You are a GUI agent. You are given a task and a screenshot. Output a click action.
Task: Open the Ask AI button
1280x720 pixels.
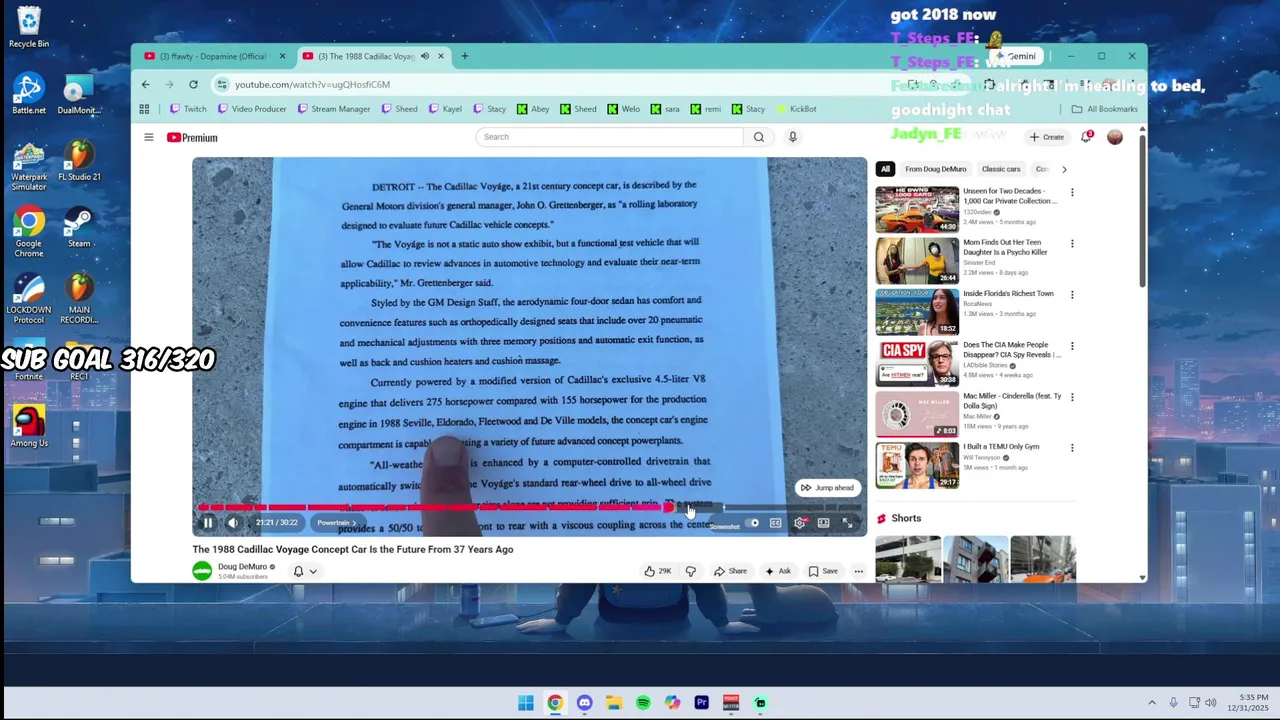point(777,571)
